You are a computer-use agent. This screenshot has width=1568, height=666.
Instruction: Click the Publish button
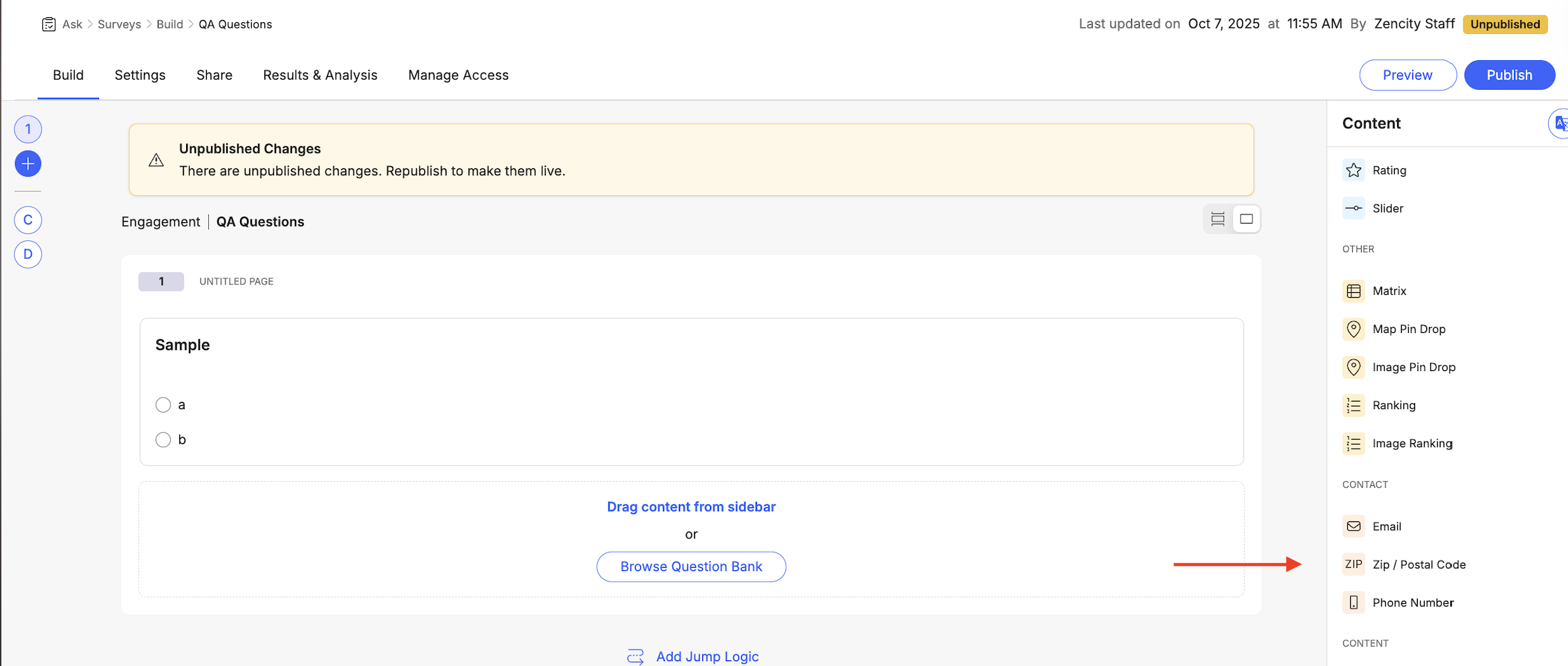tap(1509, 75)
